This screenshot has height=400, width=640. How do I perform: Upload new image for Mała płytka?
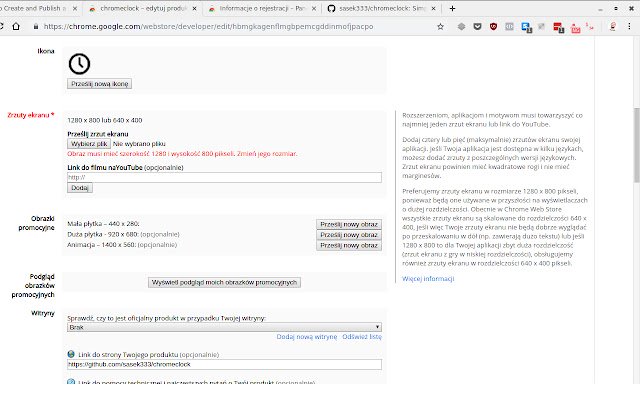(x=349, y=224)
